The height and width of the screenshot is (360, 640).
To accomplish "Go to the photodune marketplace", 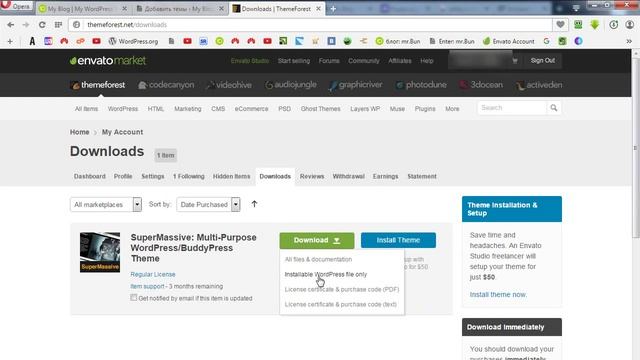I will (x=421, y=85).
